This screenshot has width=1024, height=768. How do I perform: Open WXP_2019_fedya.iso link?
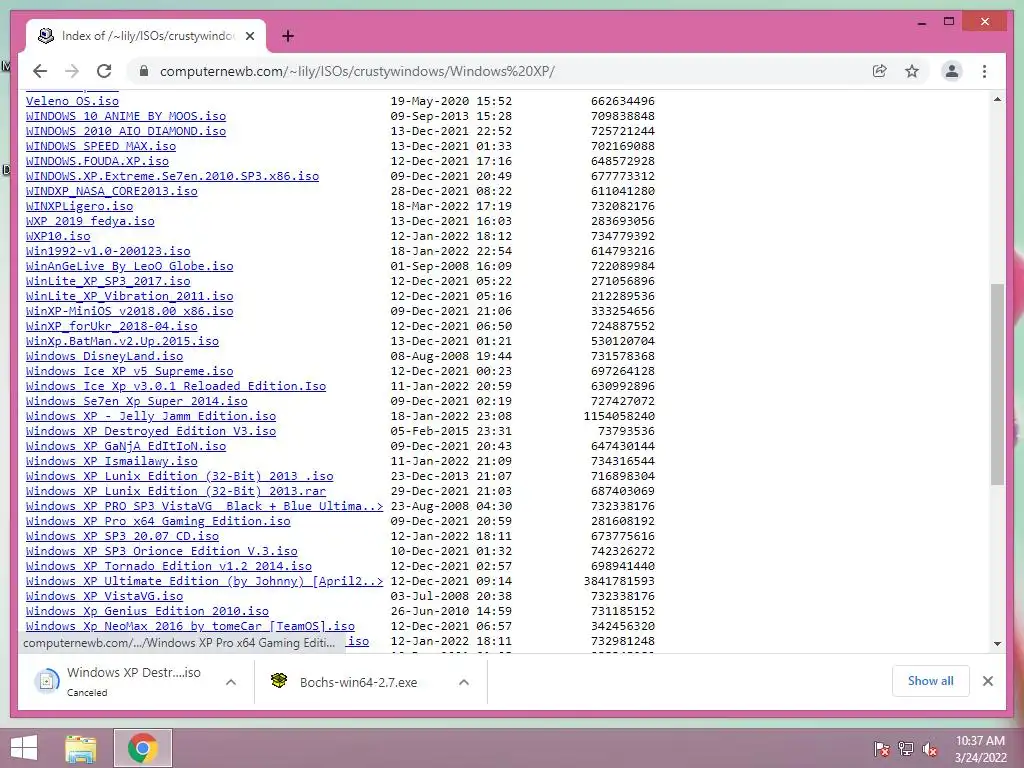click(90, 221)
